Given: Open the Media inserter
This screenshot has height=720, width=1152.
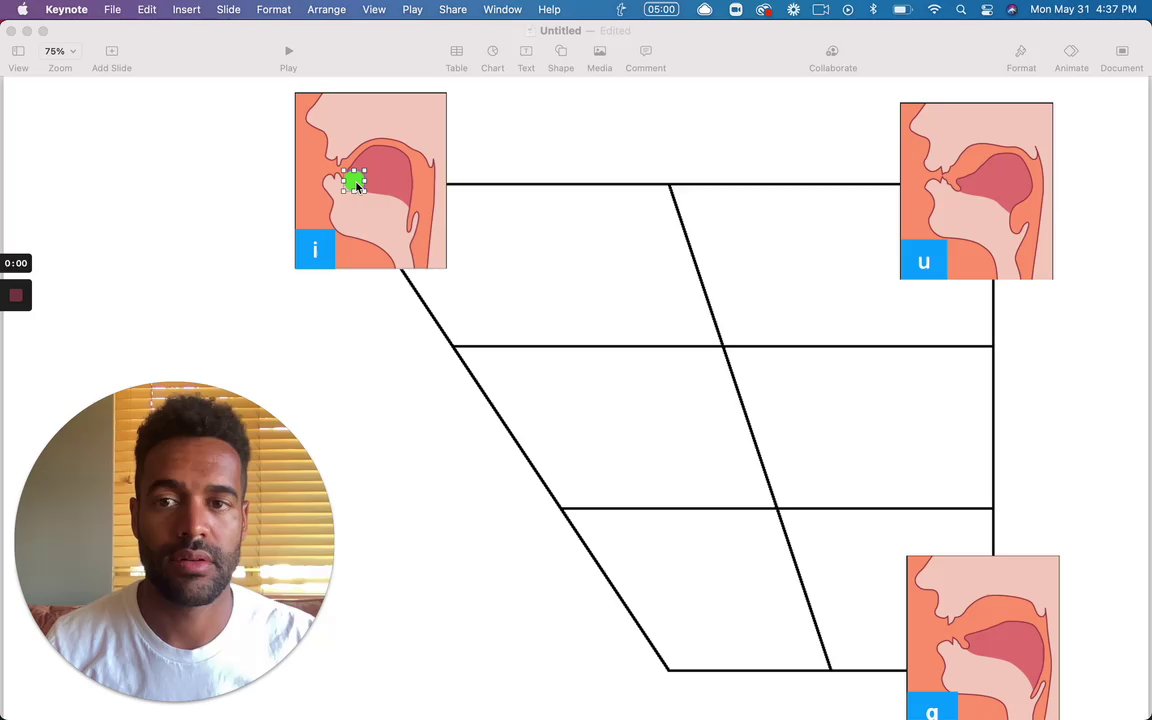Looking at the screenshot, I should [x=600, y=51].
